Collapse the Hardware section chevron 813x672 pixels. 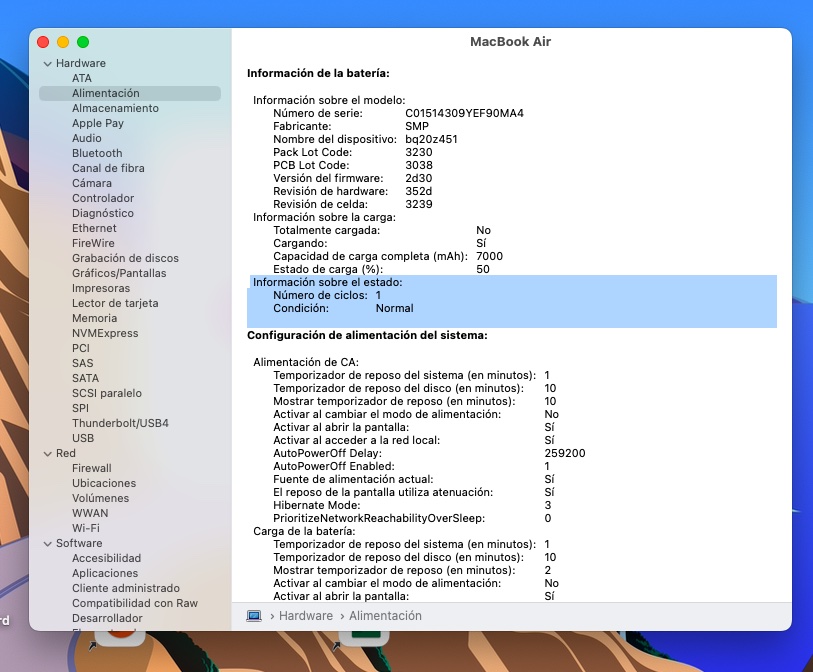click(x=47, y=64)
